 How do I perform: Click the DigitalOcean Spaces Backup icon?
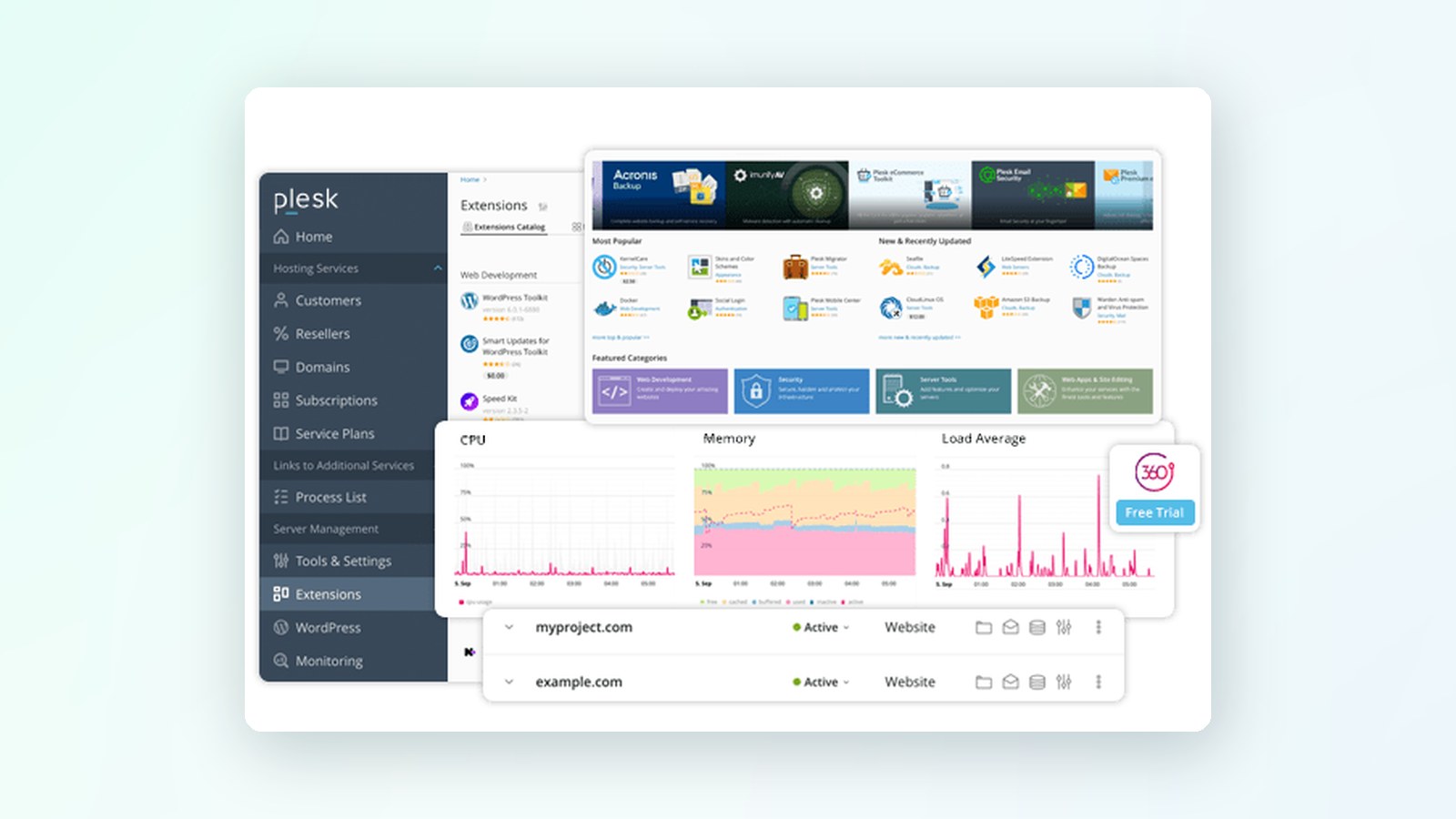[x=1081, y=267]
